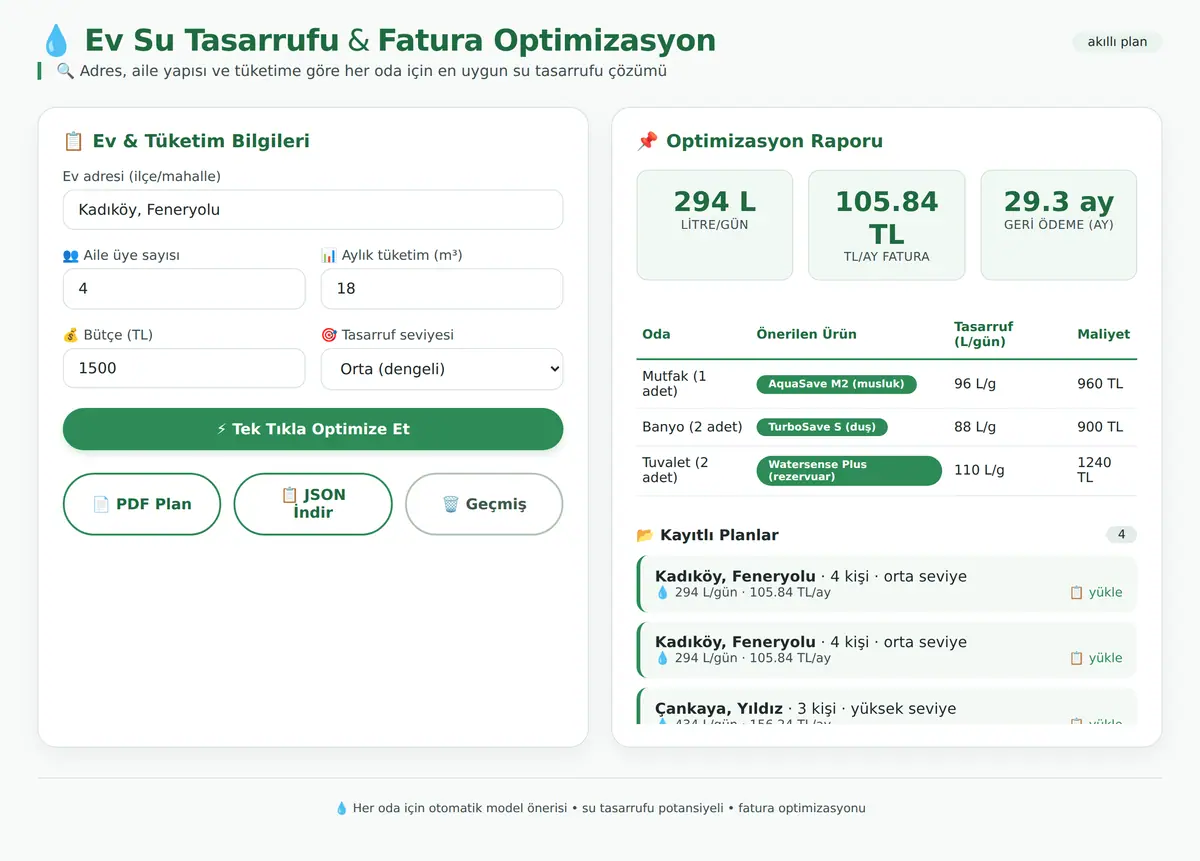Viewport: 1200px width, 861px height.
Task: Click the 96 L/g savings value
Action: [x=975, y=384]
